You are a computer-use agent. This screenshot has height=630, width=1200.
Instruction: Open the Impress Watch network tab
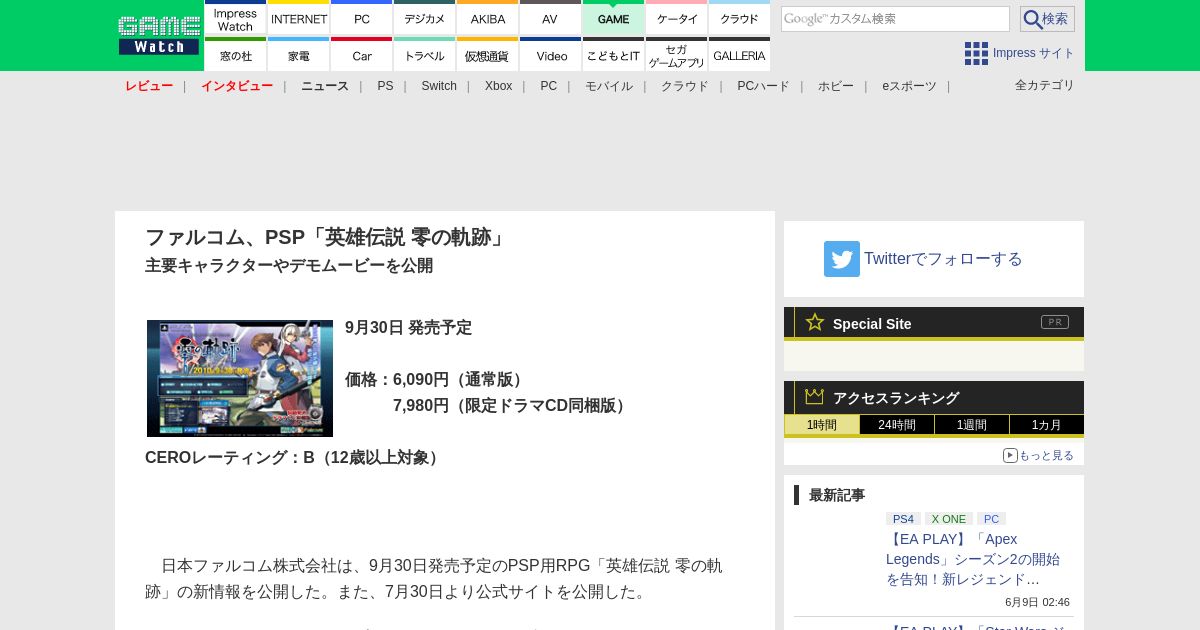pos(235,18)
